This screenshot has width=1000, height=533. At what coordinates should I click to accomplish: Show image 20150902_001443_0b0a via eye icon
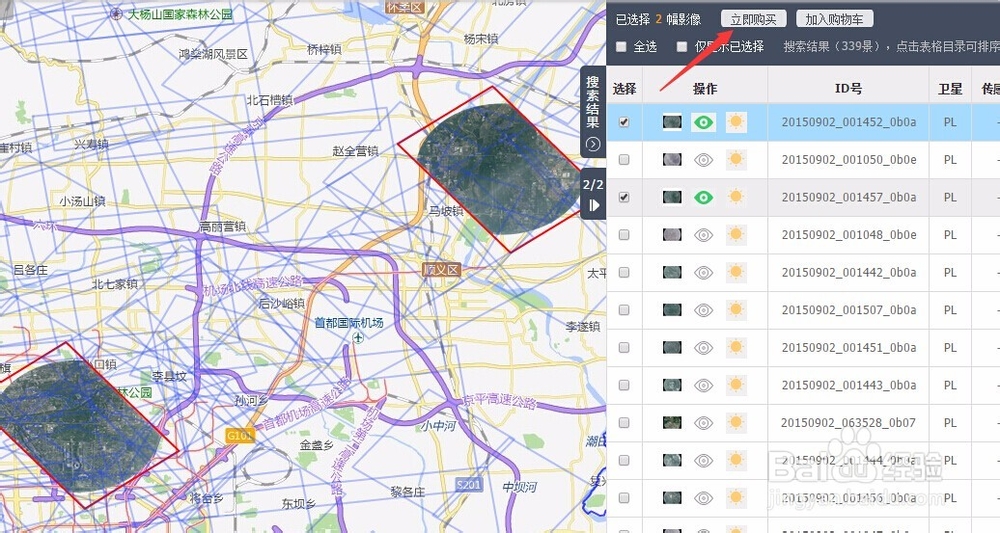point(703,385)
